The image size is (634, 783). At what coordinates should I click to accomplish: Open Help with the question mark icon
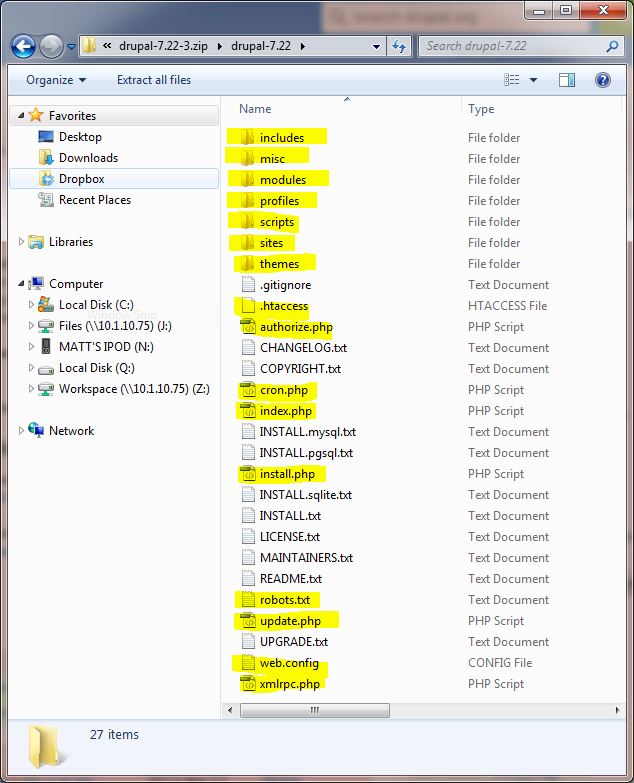click(603, 80)
